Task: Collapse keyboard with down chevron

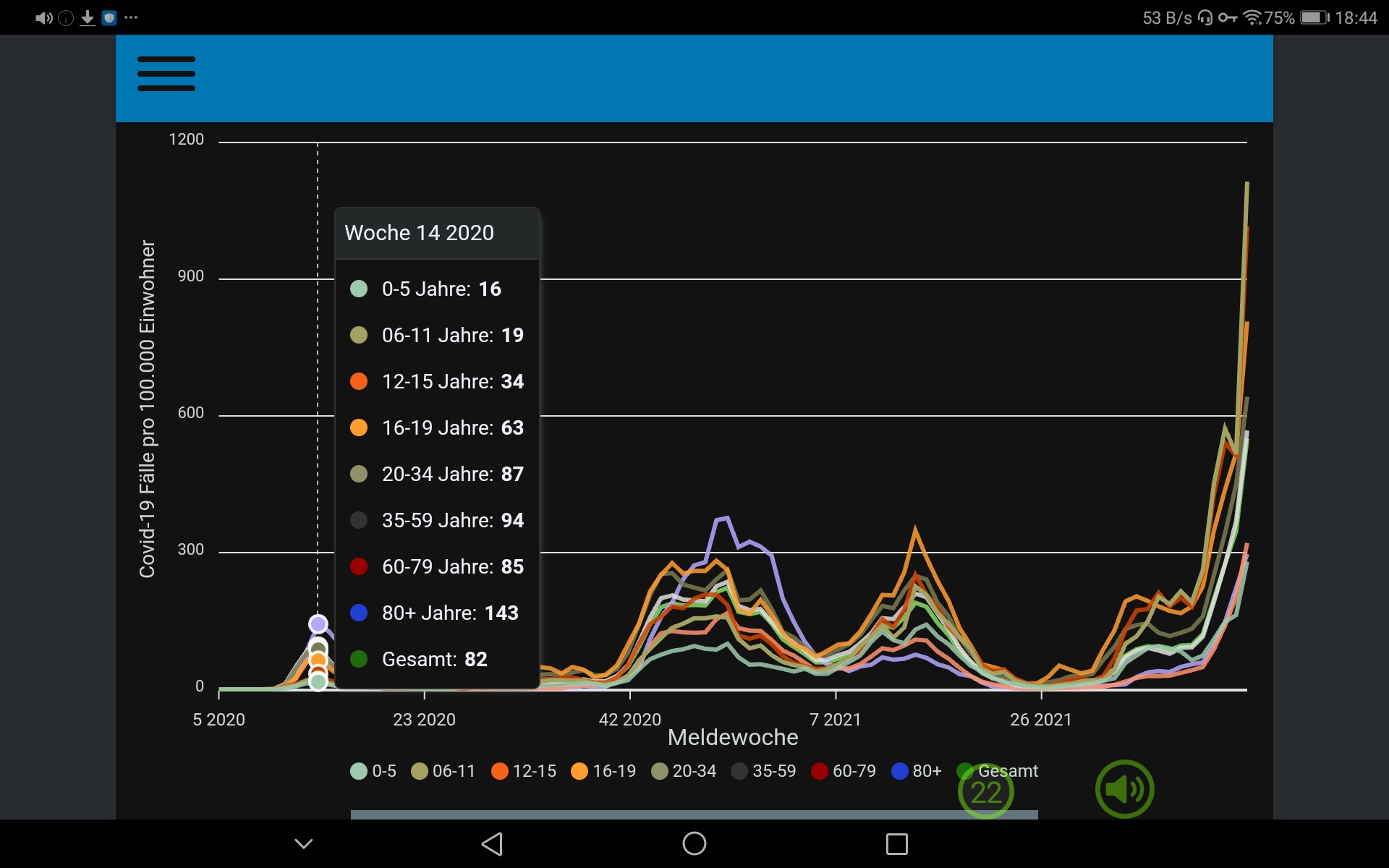Action: coord(304,843)
